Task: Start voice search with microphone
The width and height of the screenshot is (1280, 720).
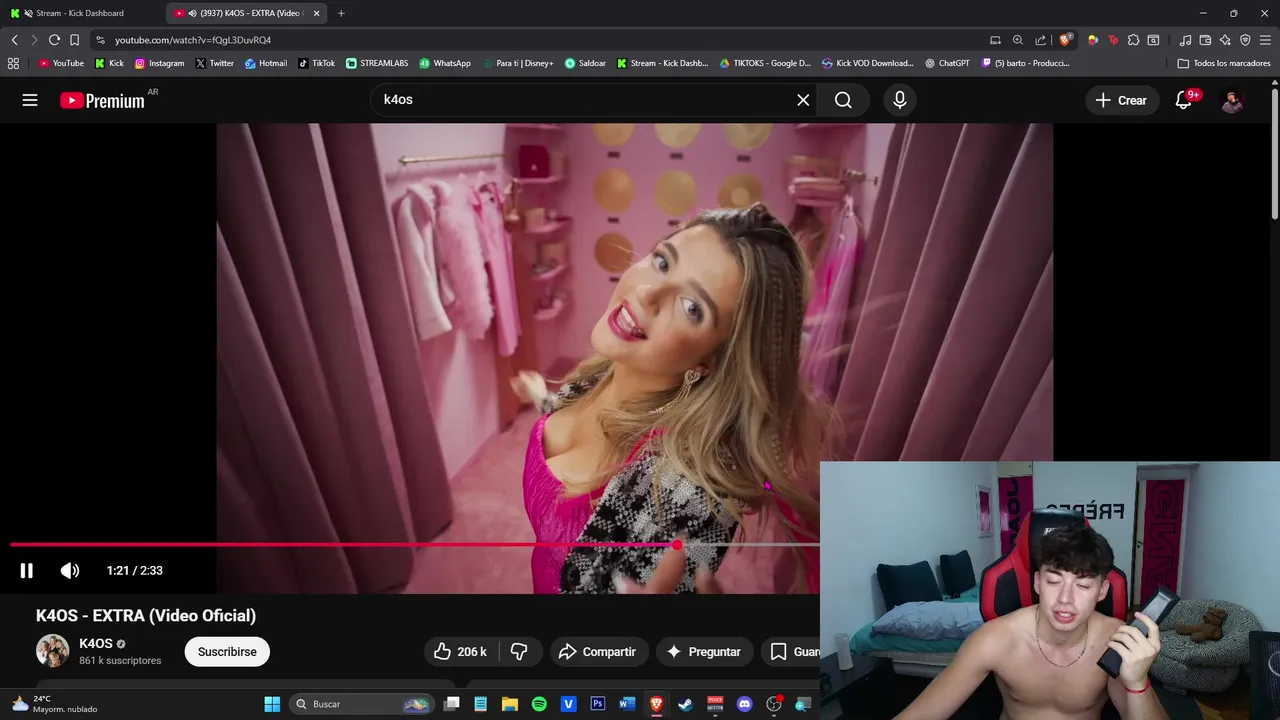Action: [x=900, y=100]
